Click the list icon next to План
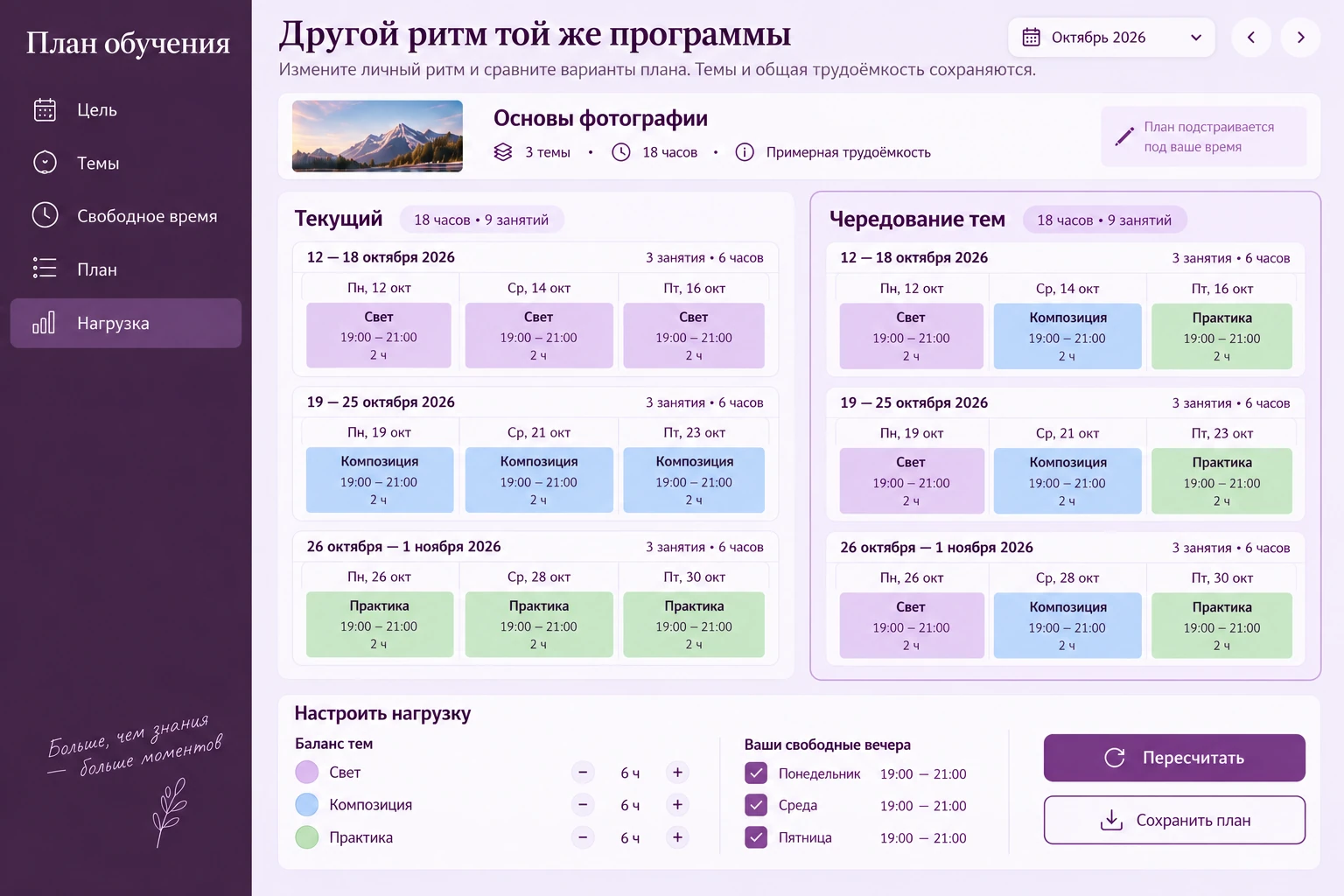Viewport: 1344px width, 896px height. coord(45,268)
